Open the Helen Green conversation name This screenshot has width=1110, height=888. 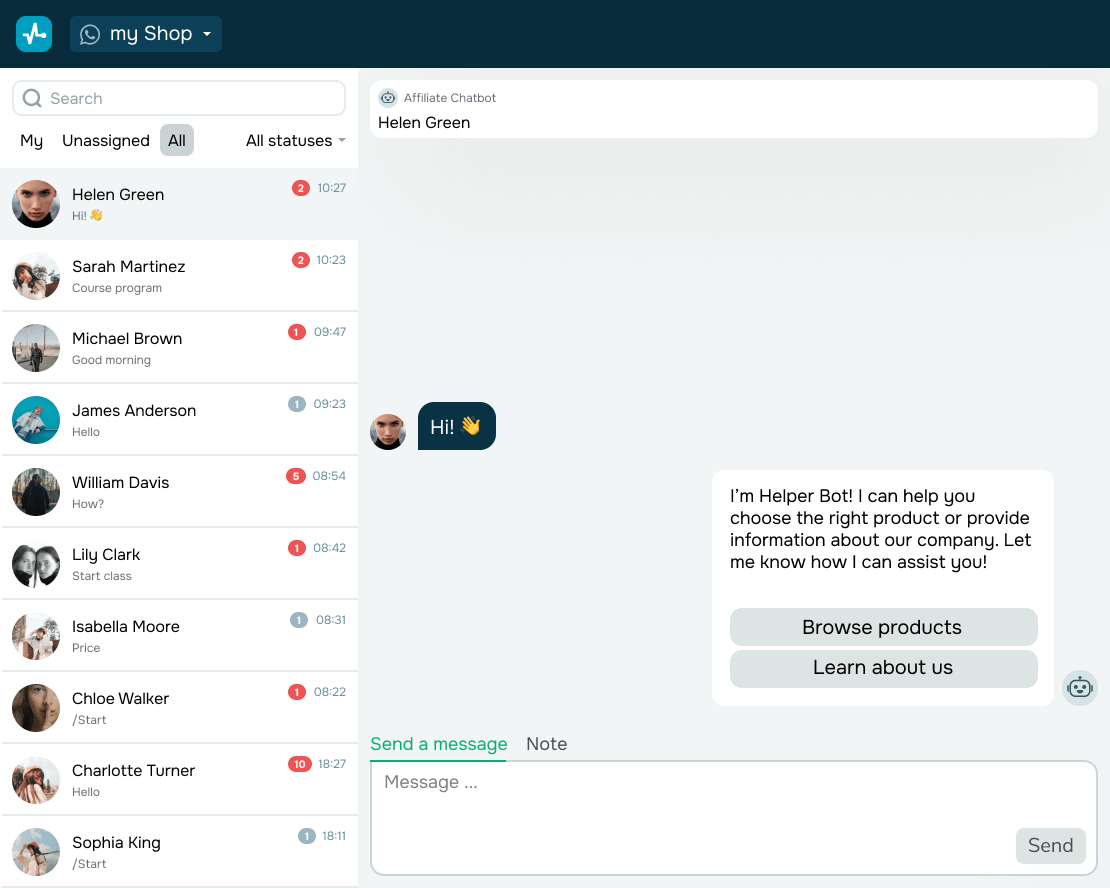[x=118, y=195]
